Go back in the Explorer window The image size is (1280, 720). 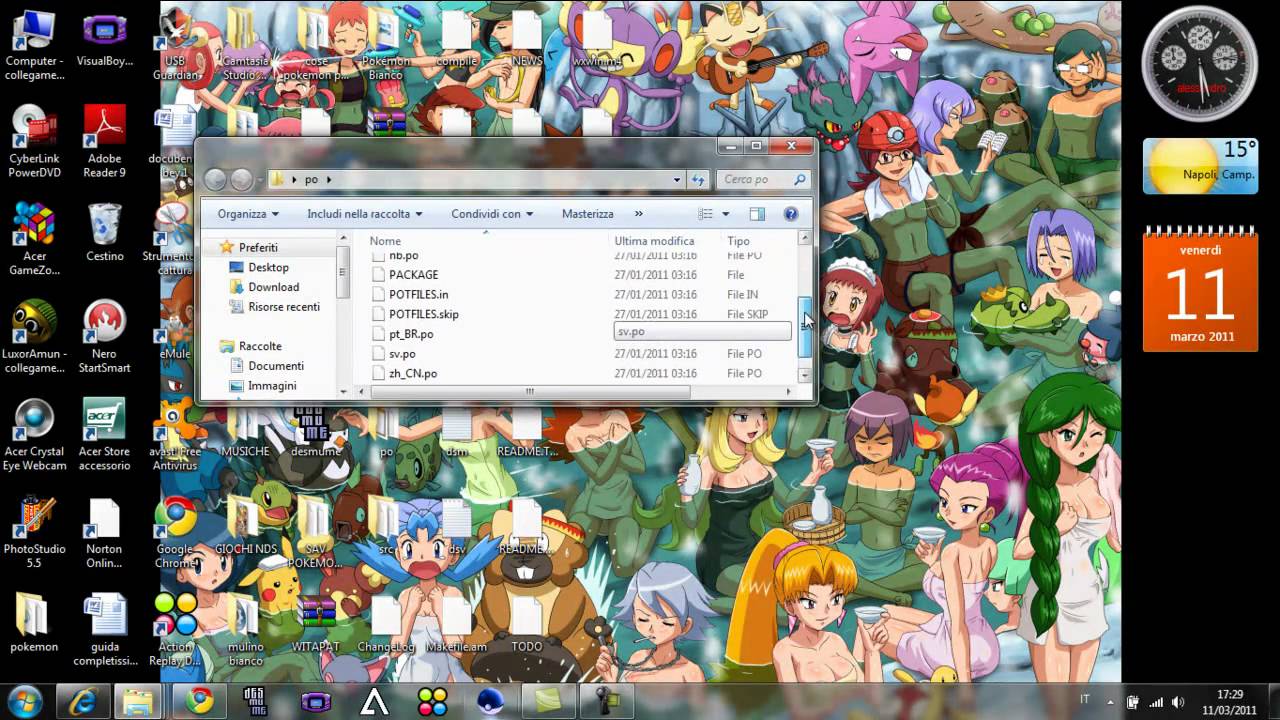pyautogui.click(x=215, y=180)
